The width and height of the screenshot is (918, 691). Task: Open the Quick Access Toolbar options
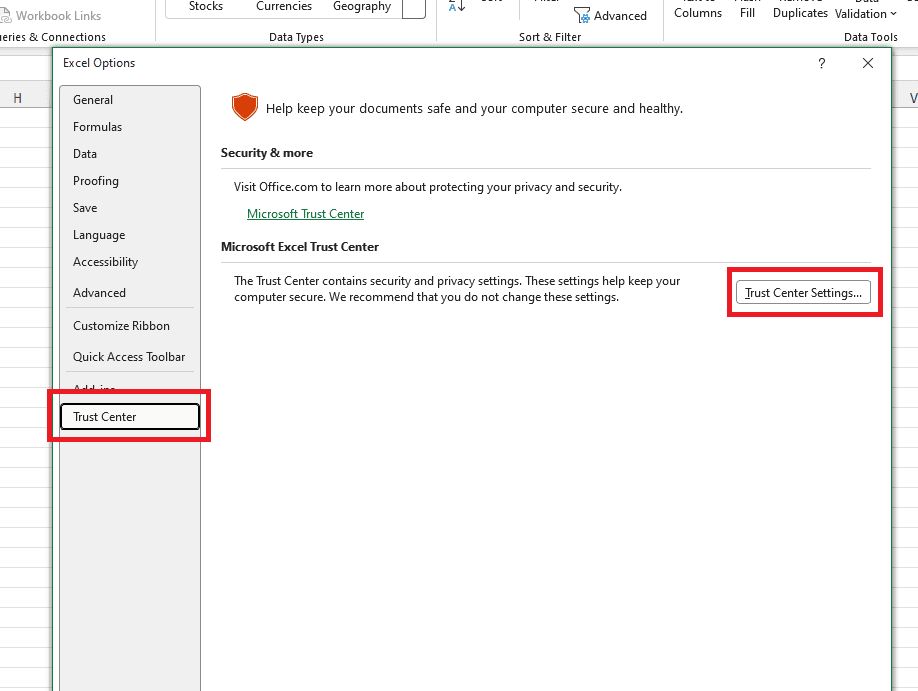pos(129,357)
